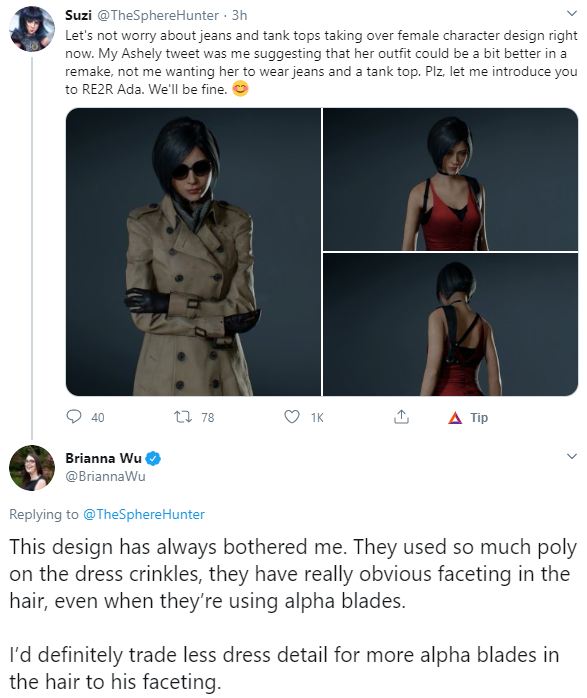Click the Suzi display name
This screenshot has height=698, width=587.
tap(78, 15)
